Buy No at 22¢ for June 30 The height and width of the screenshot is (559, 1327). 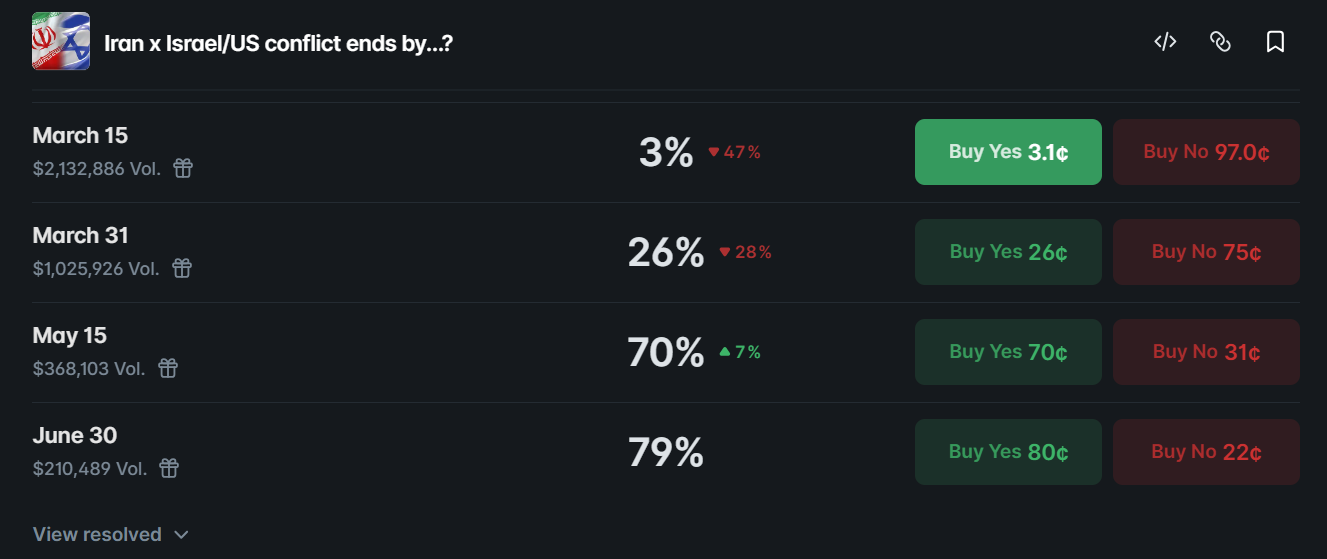[1206, 452]
